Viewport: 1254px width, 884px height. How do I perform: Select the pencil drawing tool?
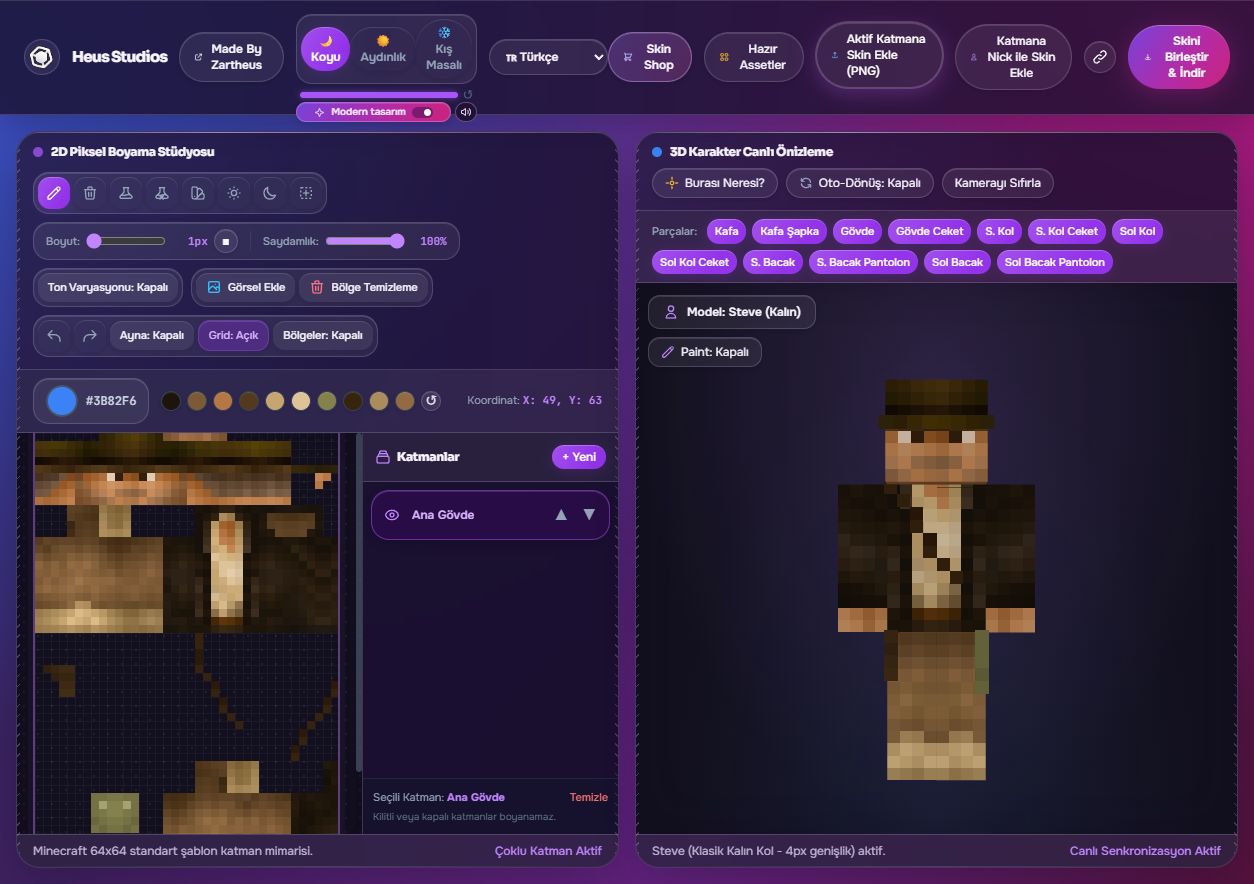(x=54, y=193)
